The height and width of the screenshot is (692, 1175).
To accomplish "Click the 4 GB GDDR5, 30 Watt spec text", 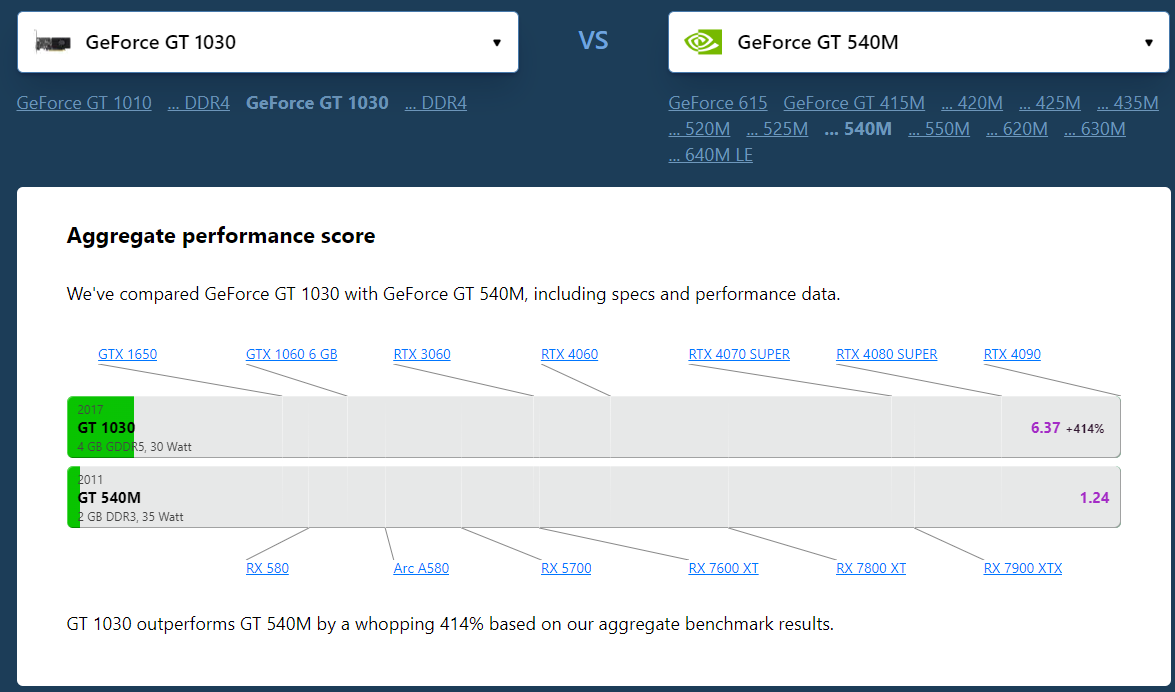I will coord(135,447).
